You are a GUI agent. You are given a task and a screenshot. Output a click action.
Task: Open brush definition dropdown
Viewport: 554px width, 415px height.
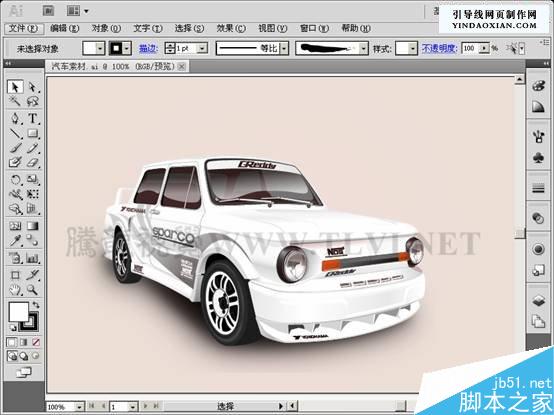[364, 48]
